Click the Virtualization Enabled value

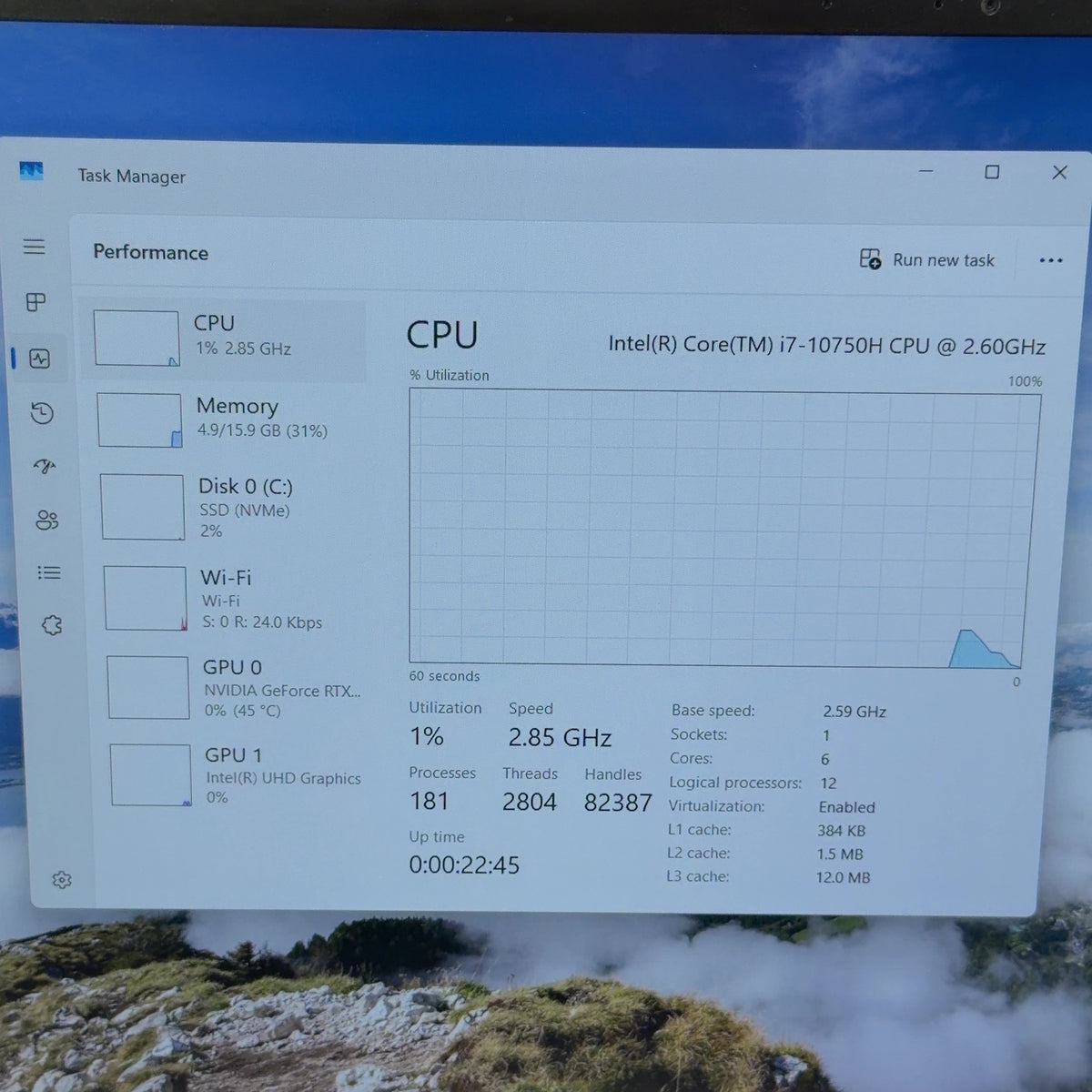coord(846,807)
